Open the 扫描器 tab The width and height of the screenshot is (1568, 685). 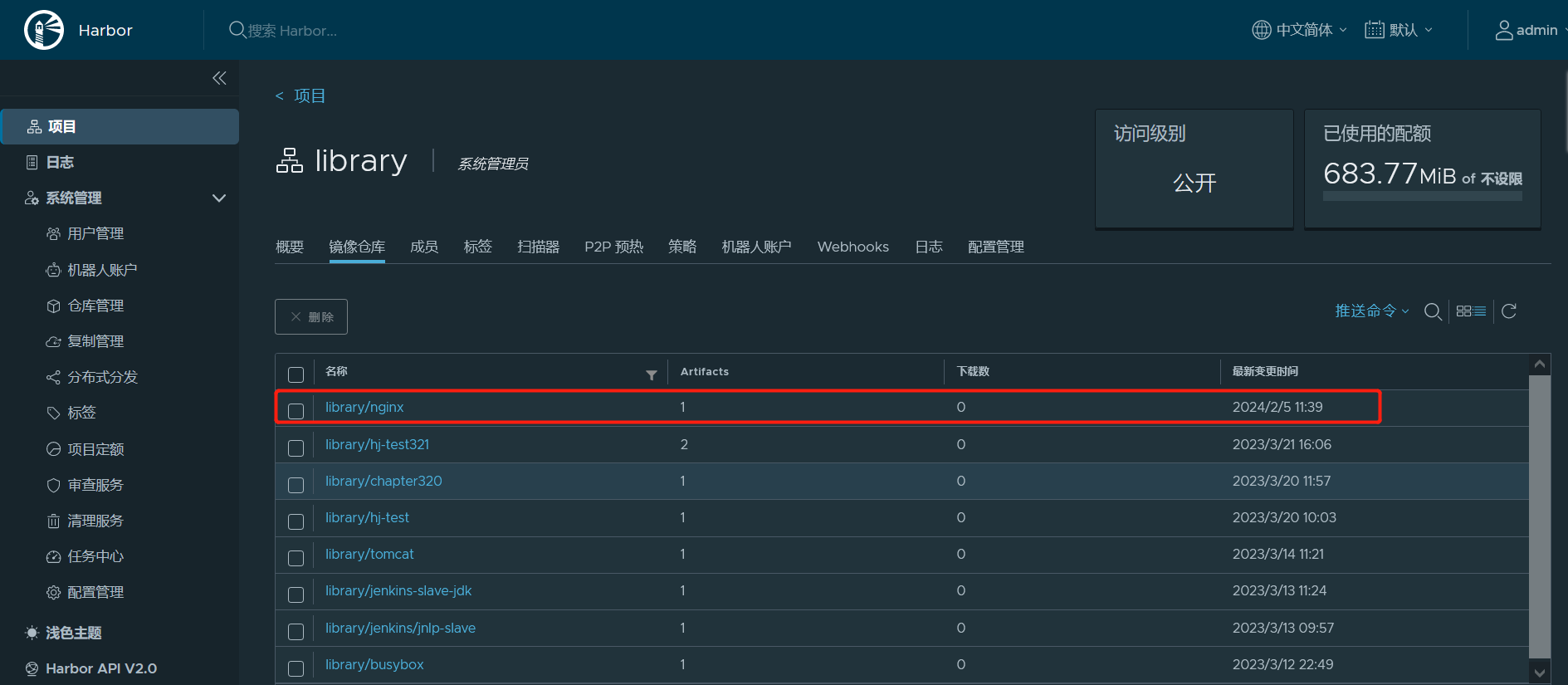pyautogui.click(x=538, y=247)
